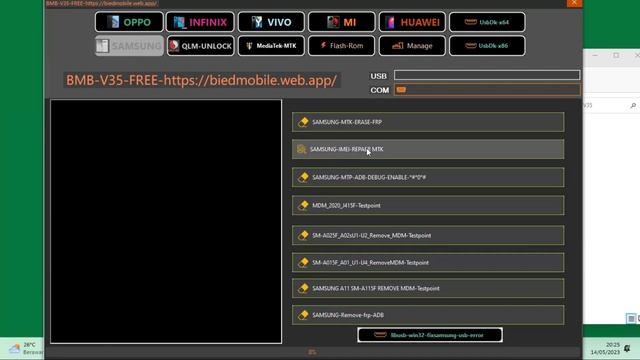The image size is (640, 360).
Task: Run SAMSUNG-MTK-ERASE-FRP
Action: [x=428, y=122]
